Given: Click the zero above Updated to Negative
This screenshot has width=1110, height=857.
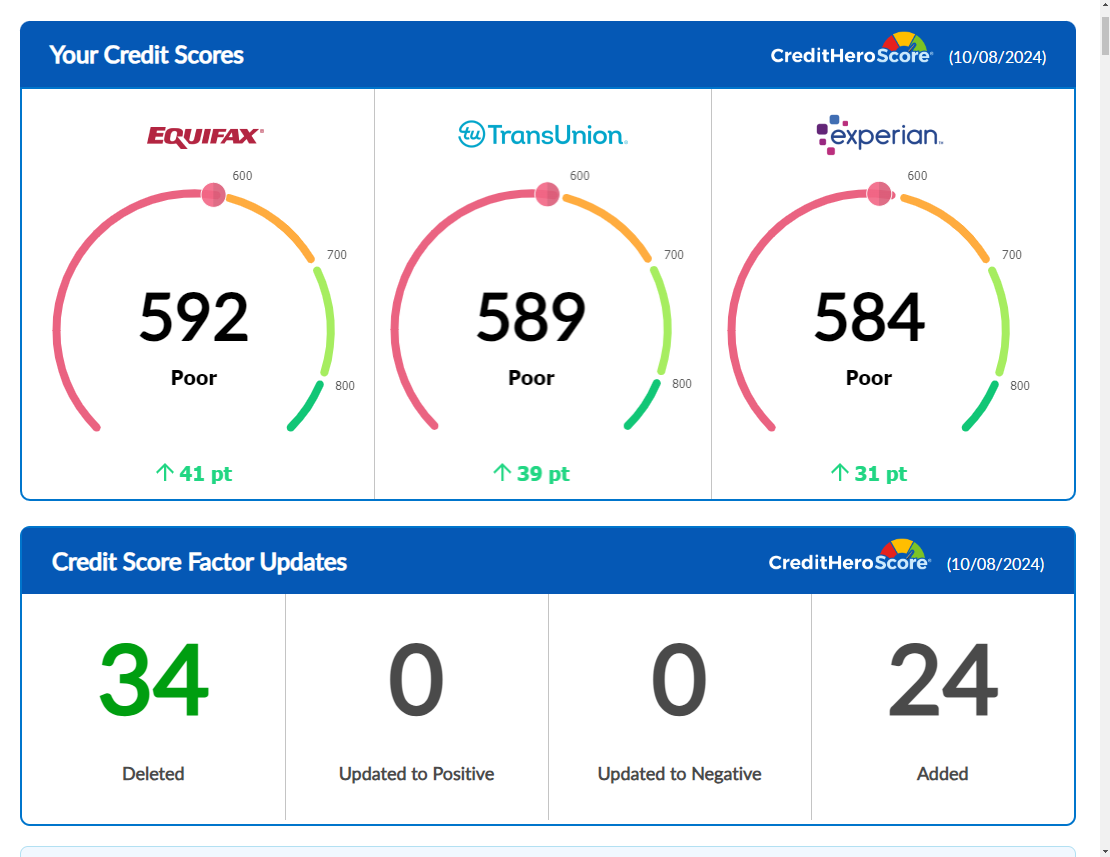Looking at the screenshot, I should [x=679, y=679].
